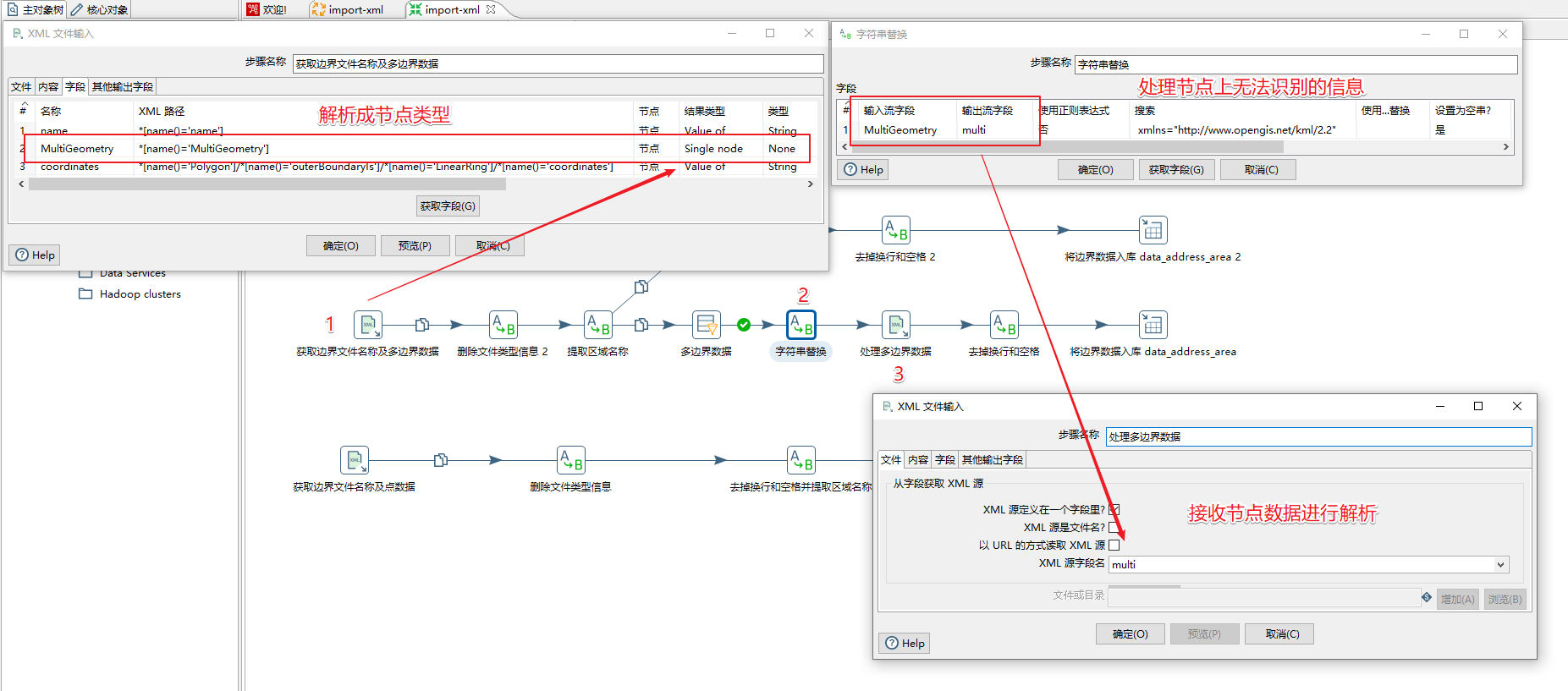Click 确定(O) in 处理多边界数据 dialog
This screenshot has width=1568, height=691.
pyautogui.click(x=1131, y=633)
